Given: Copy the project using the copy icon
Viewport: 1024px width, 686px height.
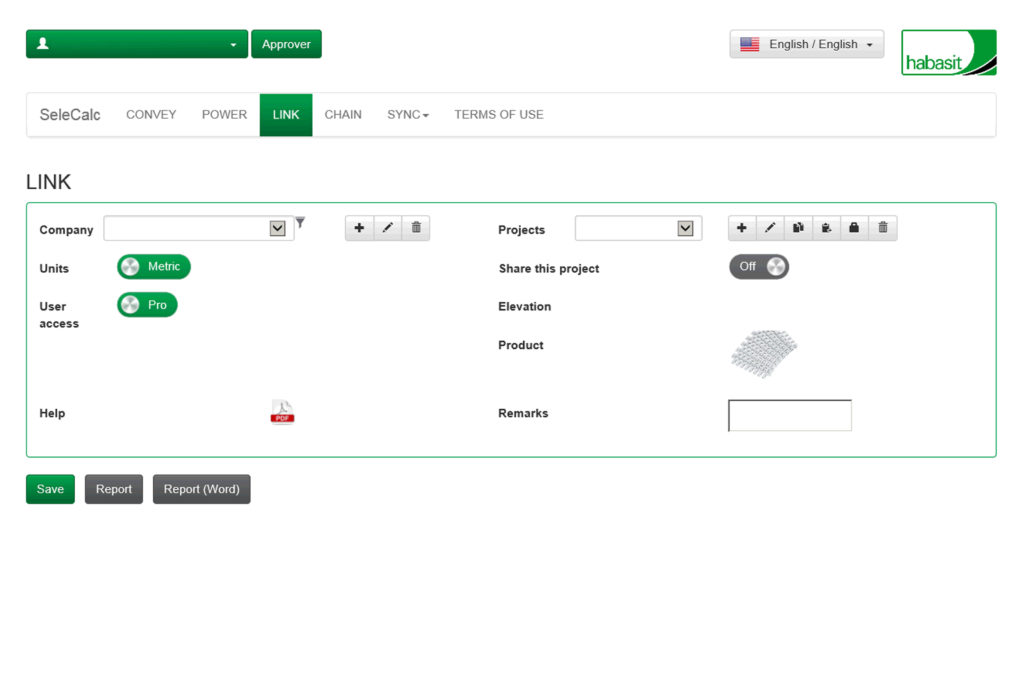Looking at the screenshot, I should tap(798, 228).
